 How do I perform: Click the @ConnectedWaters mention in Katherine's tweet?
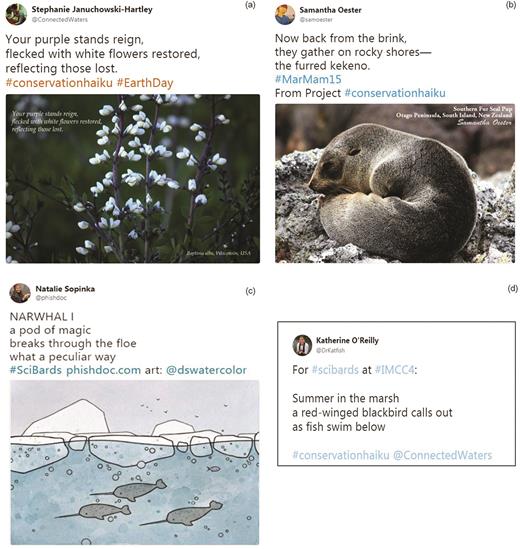pyautogui.click(x=443, y=455)
